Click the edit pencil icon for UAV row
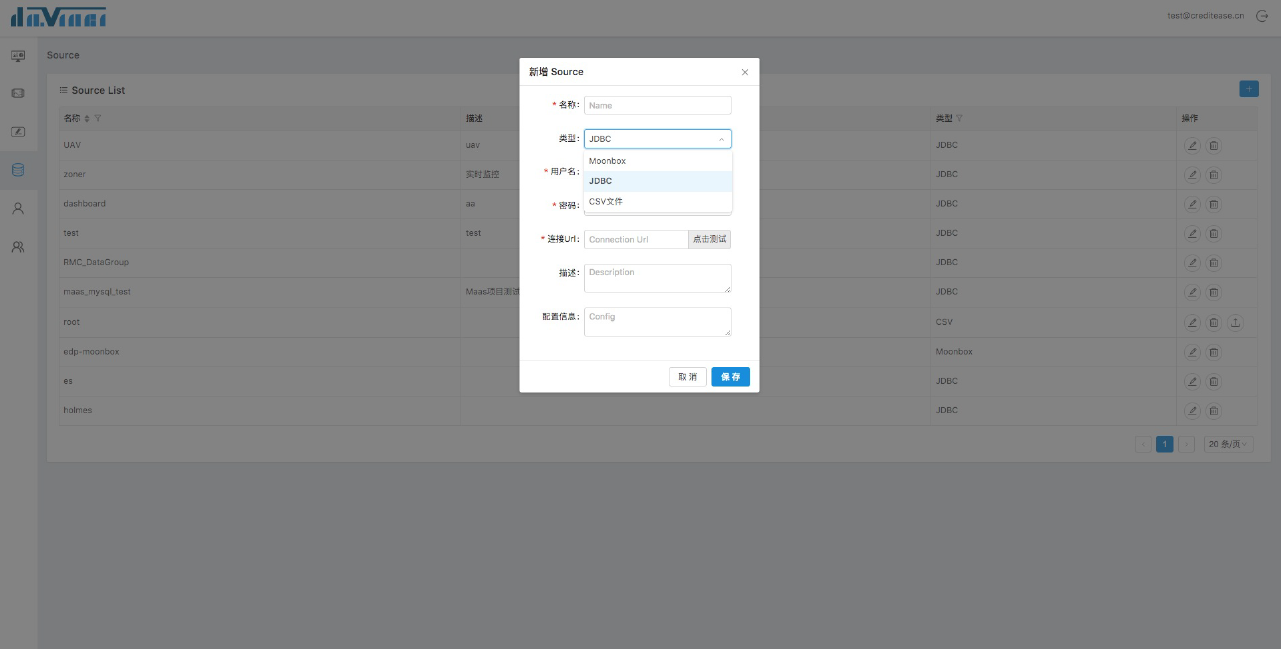 [x=1192, y=145]
